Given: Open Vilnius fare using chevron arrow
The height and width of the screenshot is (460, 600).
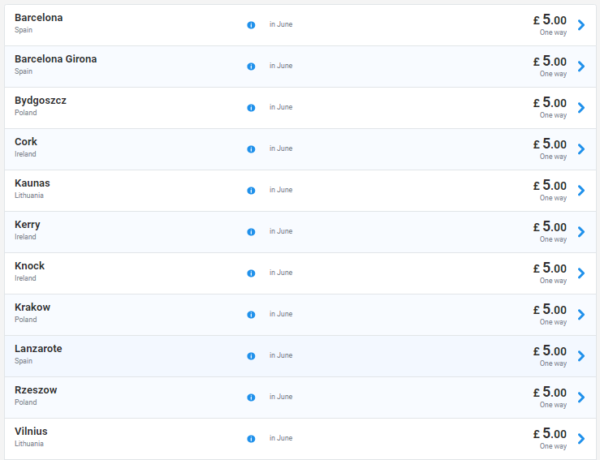Looking at the screenshot, I should click(581, 438).
